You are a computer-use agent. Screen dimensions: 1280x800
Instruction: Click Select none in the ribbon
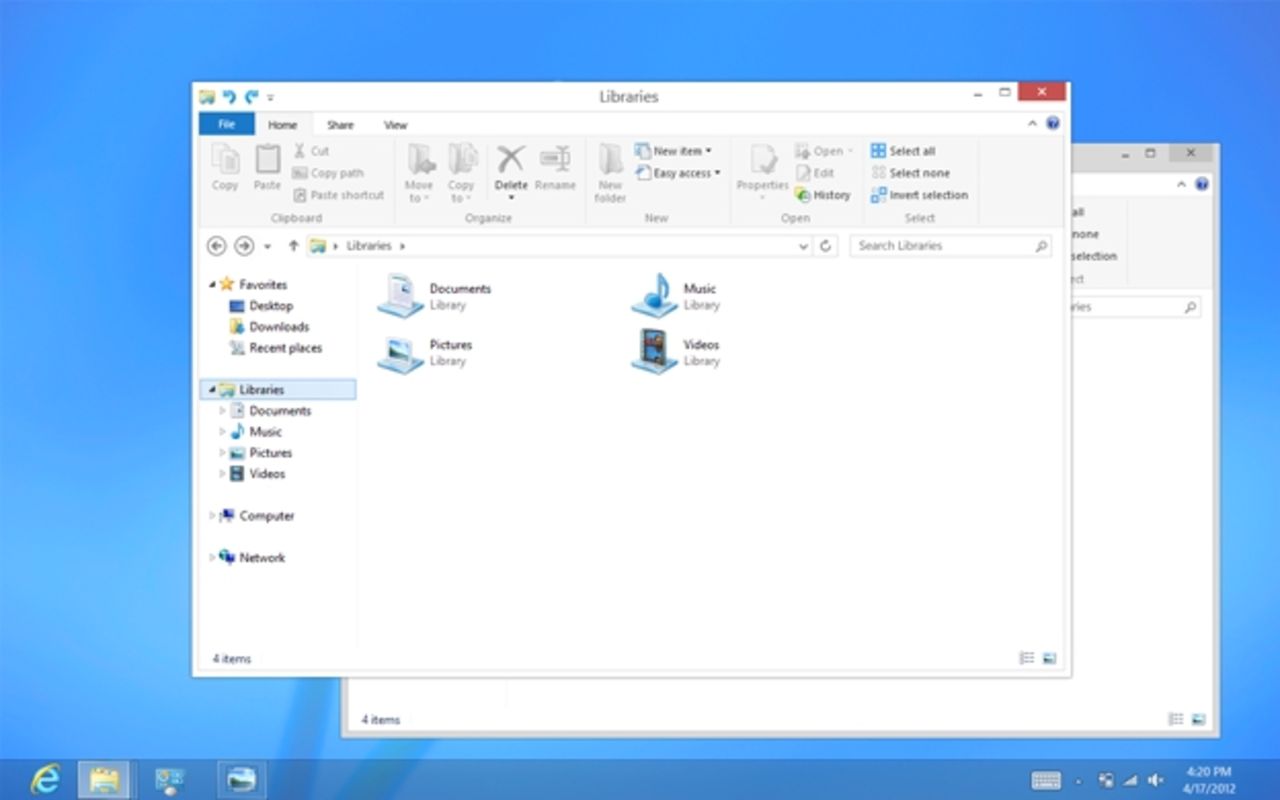click(x=911, y=172)
